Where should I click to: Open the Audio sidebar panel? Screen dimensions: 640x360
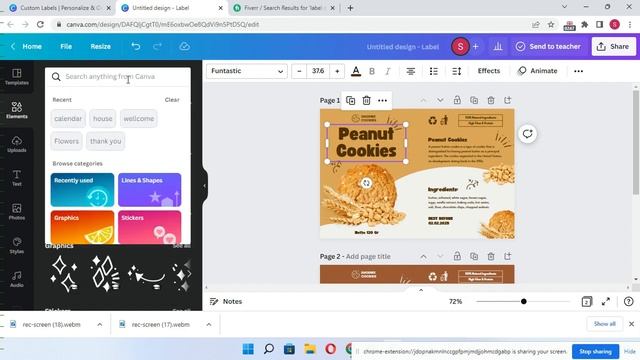point(16,279)
